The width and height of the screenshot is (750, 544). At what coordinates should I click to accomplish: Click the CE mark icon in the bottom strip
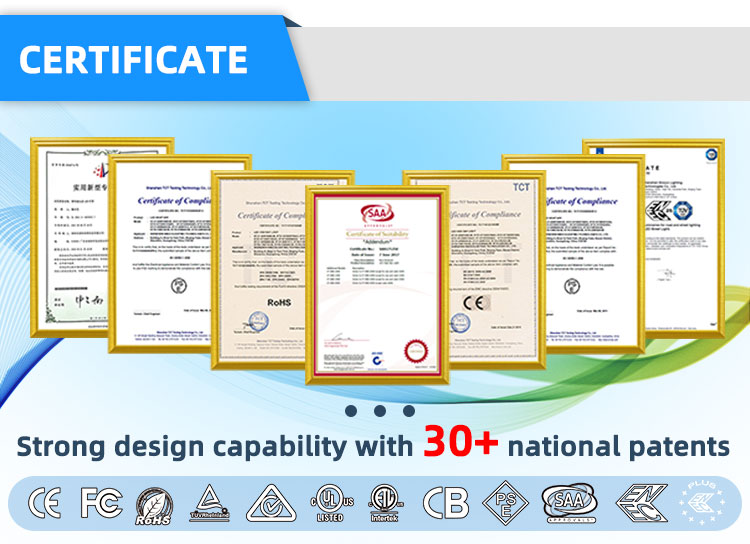(x=44, y=503)
